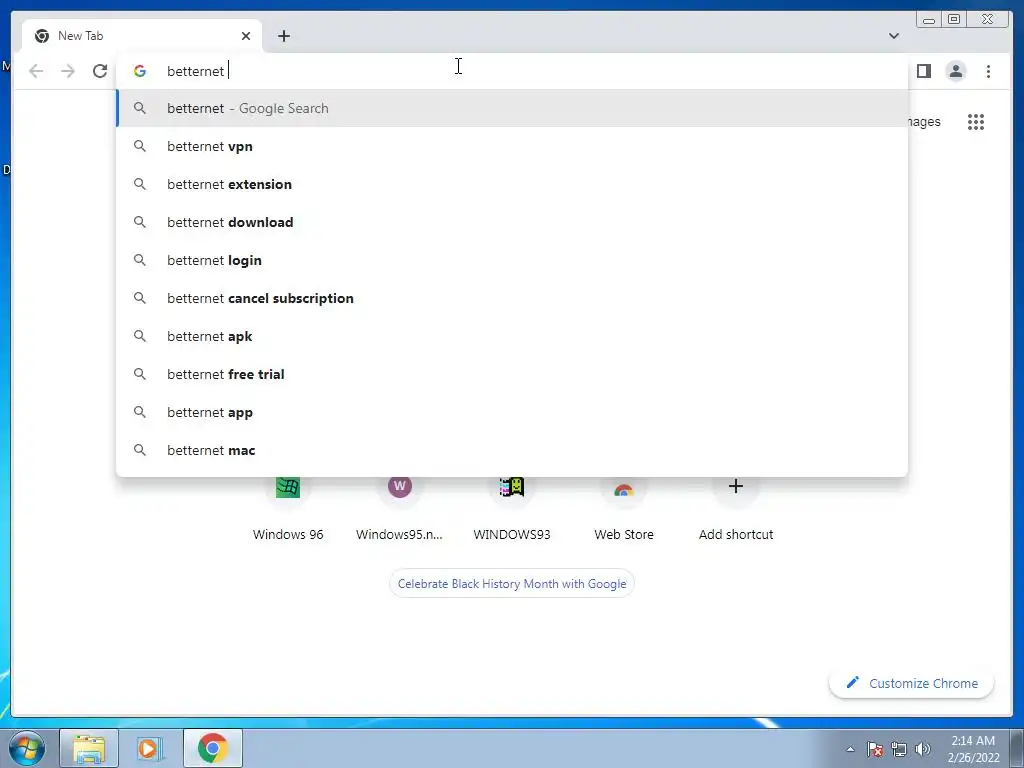Screen dimensions: 1024x768
Task: Reload the page with the refresh icon
Action: (x=100, y=71)
